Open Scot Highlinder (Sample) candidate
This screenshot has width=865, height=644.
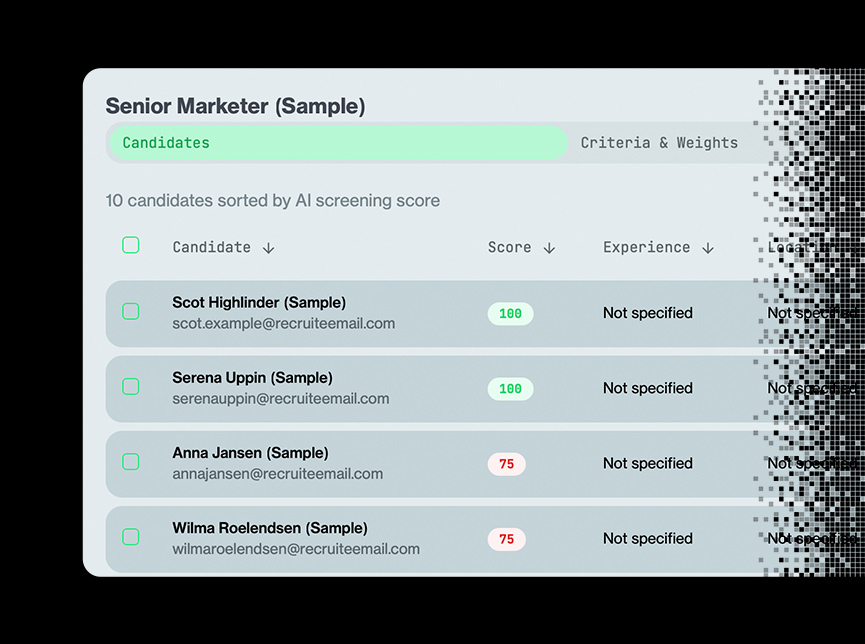coord(259,303)
